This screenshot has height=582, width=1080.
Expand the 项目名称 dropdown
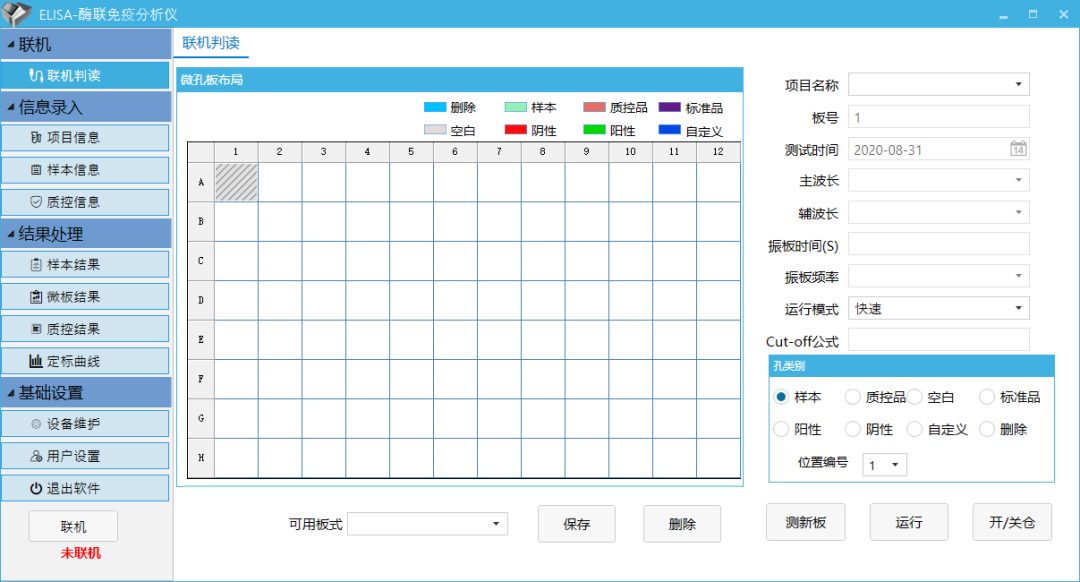tap(1018, 85)
